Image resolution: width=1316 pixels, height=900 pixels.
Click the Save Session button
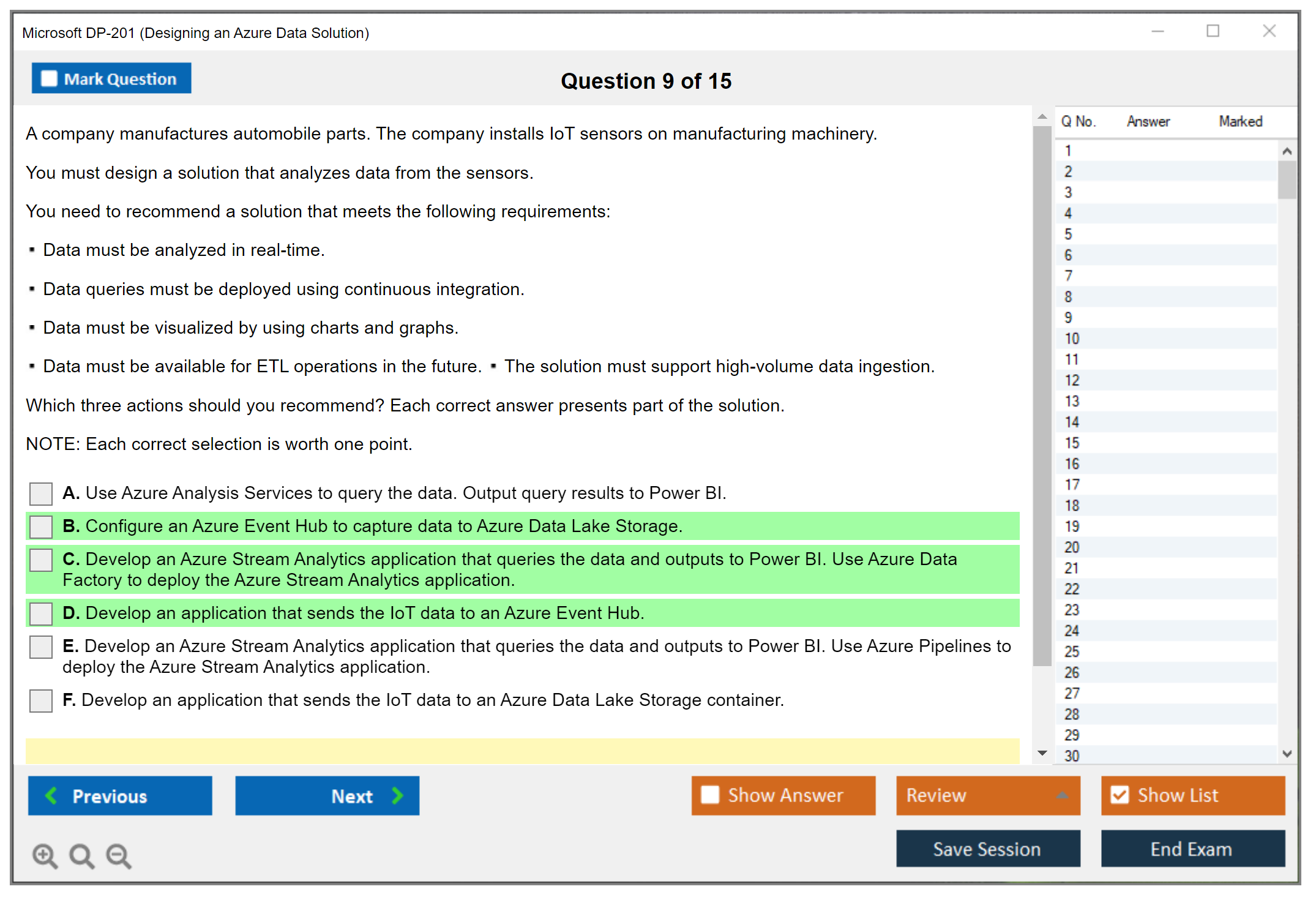pyautogui.click(x=987, y=849)
